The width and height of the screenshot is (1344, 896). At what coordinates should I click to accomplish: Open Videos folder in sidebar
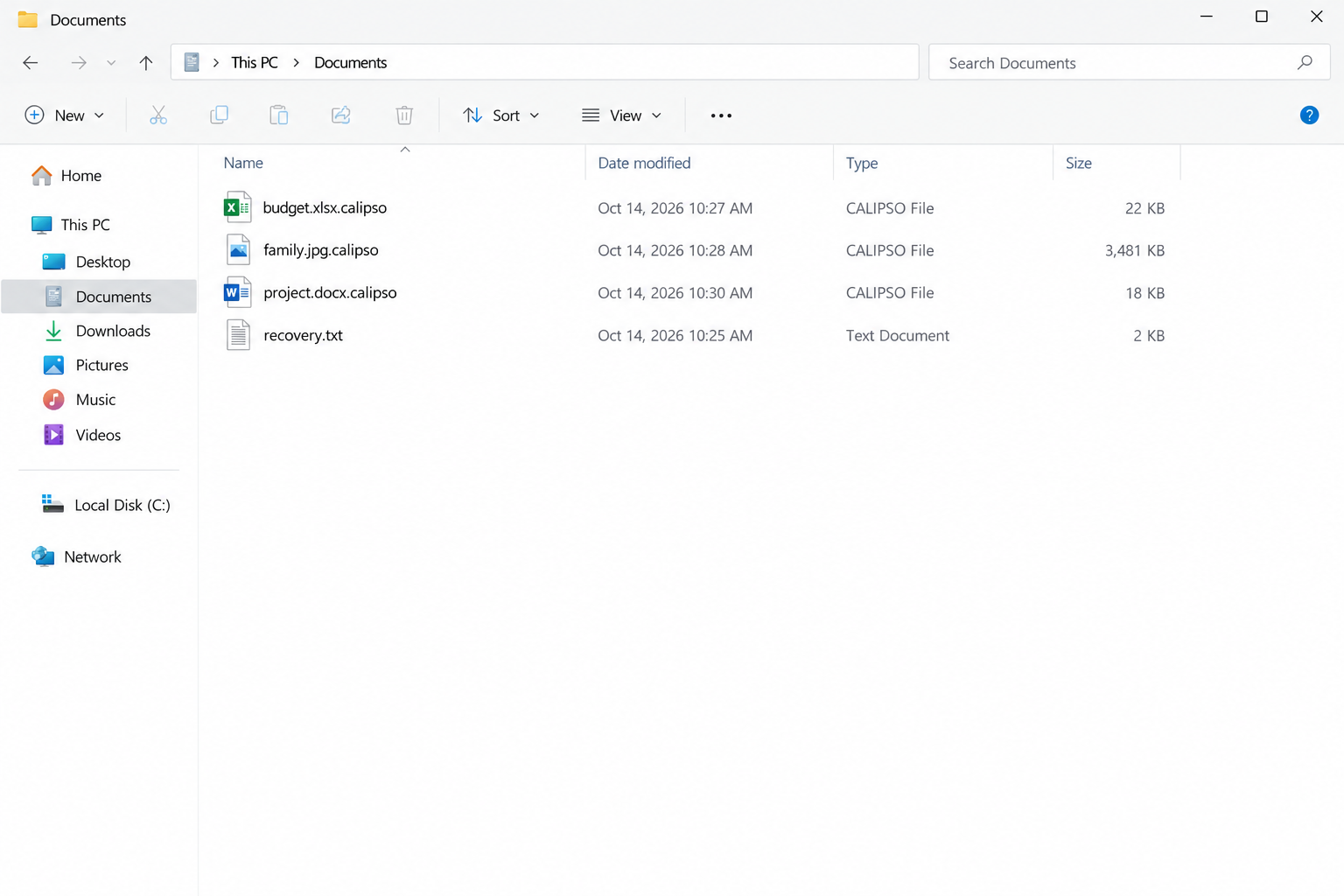tap(82, 435)
